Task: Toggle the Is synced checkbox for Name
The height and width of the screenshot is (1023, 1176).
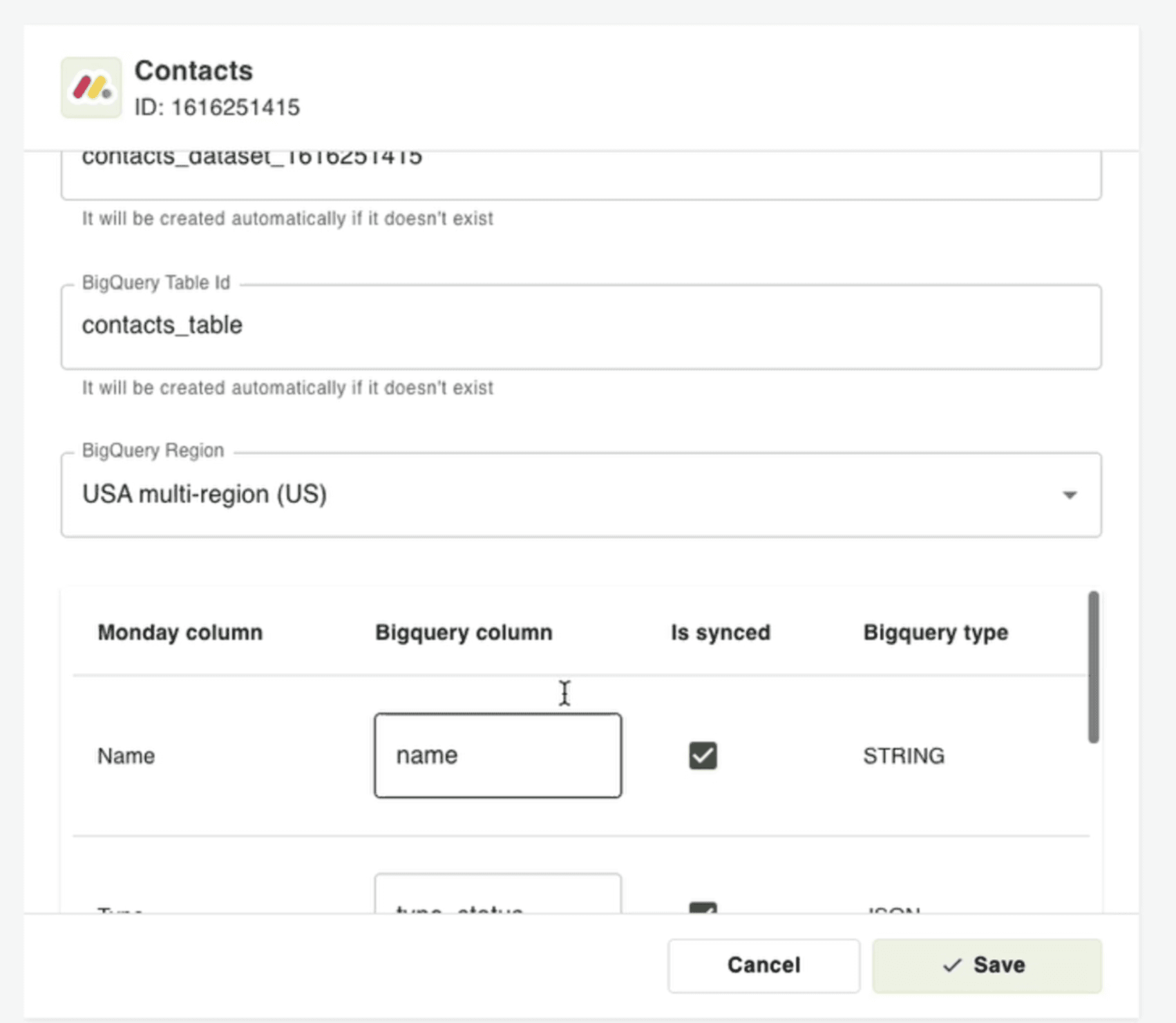Action: point(703,755)
